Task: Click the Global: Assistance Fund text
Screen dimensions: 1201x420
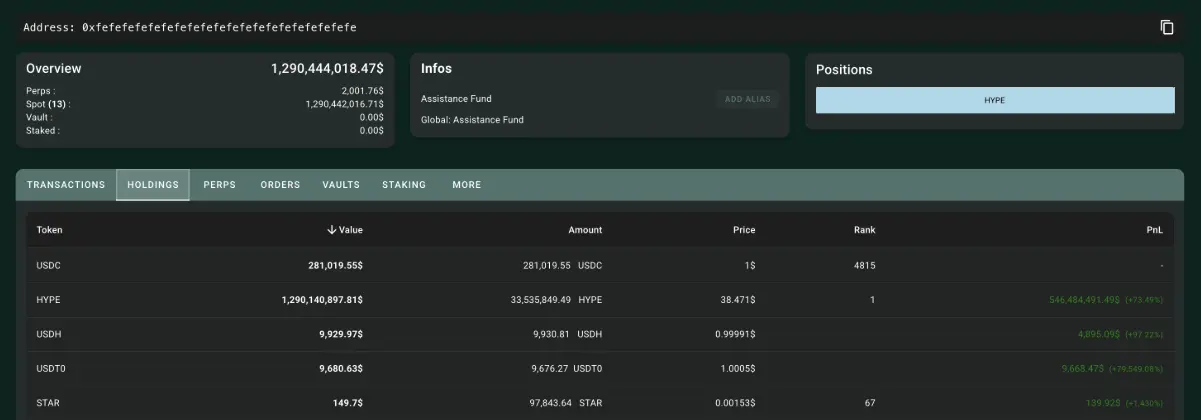Action: click(x=472, y=120)
